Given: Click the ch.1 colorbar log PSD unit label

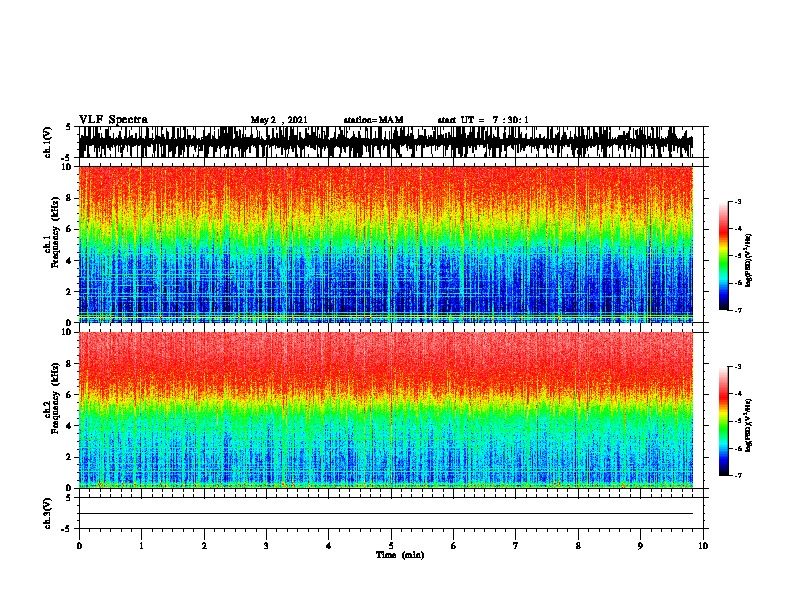Looking at the screenshot, I should (x=749, y=260).
